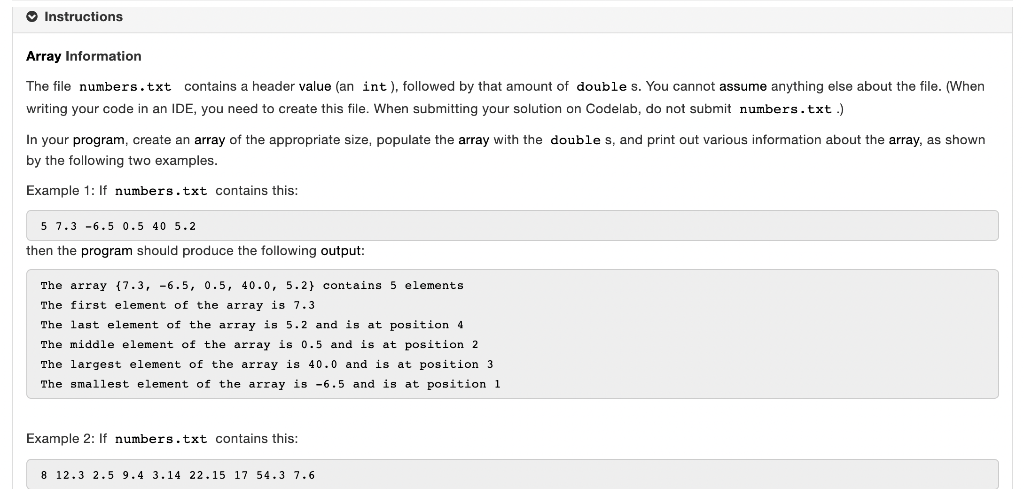
Task: Click numbers.txt after 'do not submit'
Action: click(x=786, y=109)
